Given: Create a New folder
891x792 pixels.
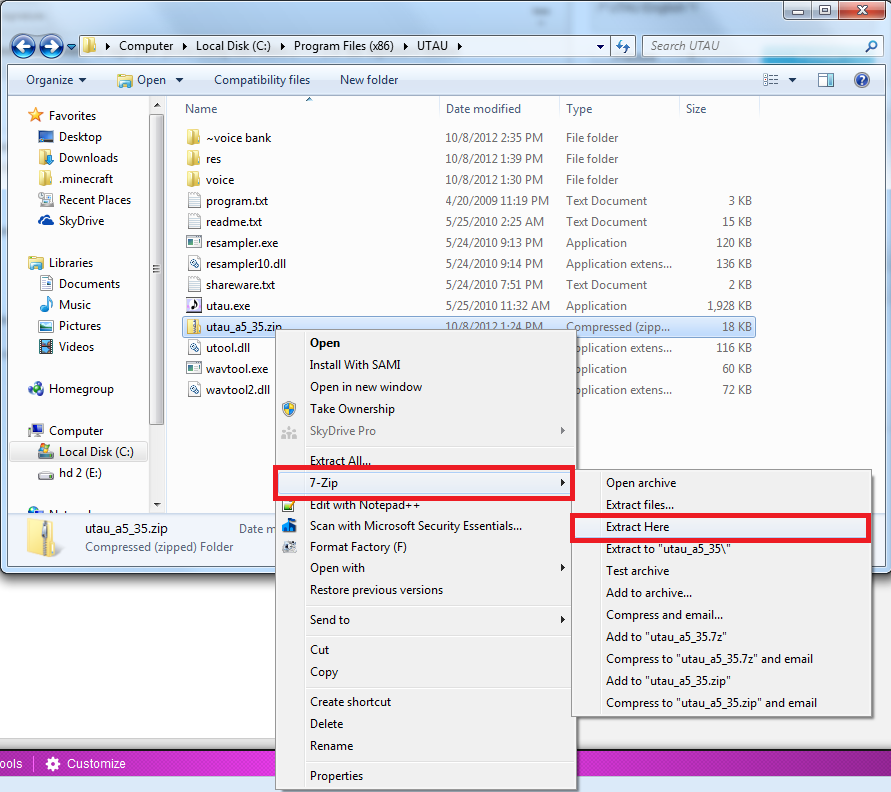Looking at the screenshot, I should coord(369,80).
